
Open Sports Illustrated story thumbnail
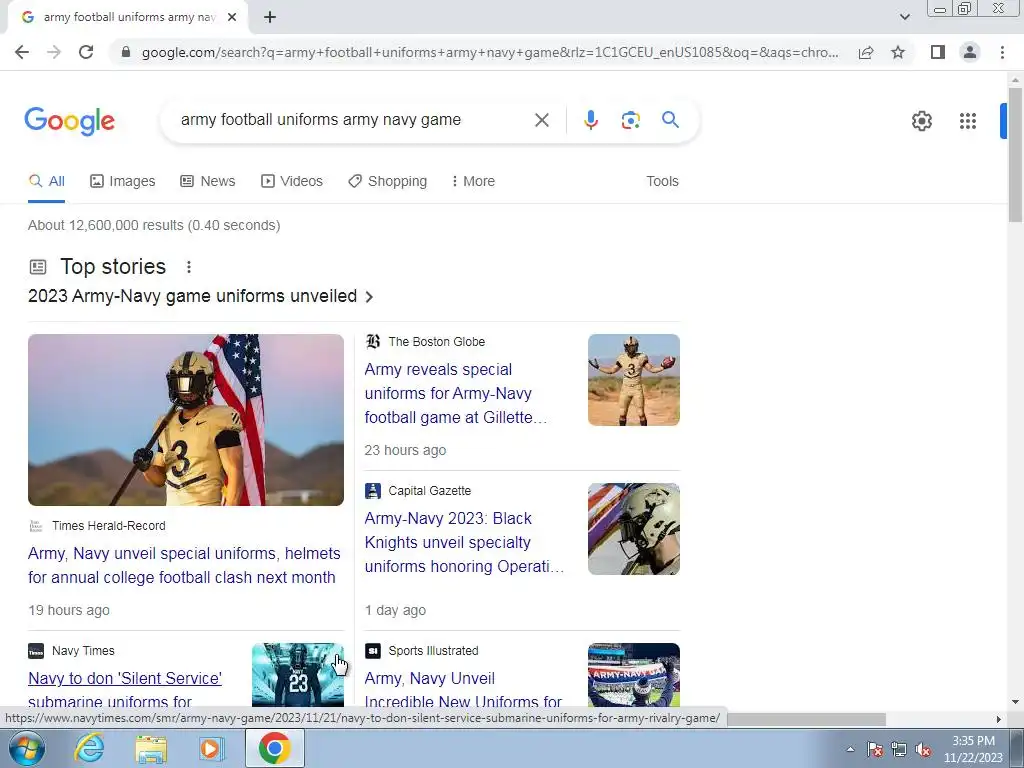[633, 675]
